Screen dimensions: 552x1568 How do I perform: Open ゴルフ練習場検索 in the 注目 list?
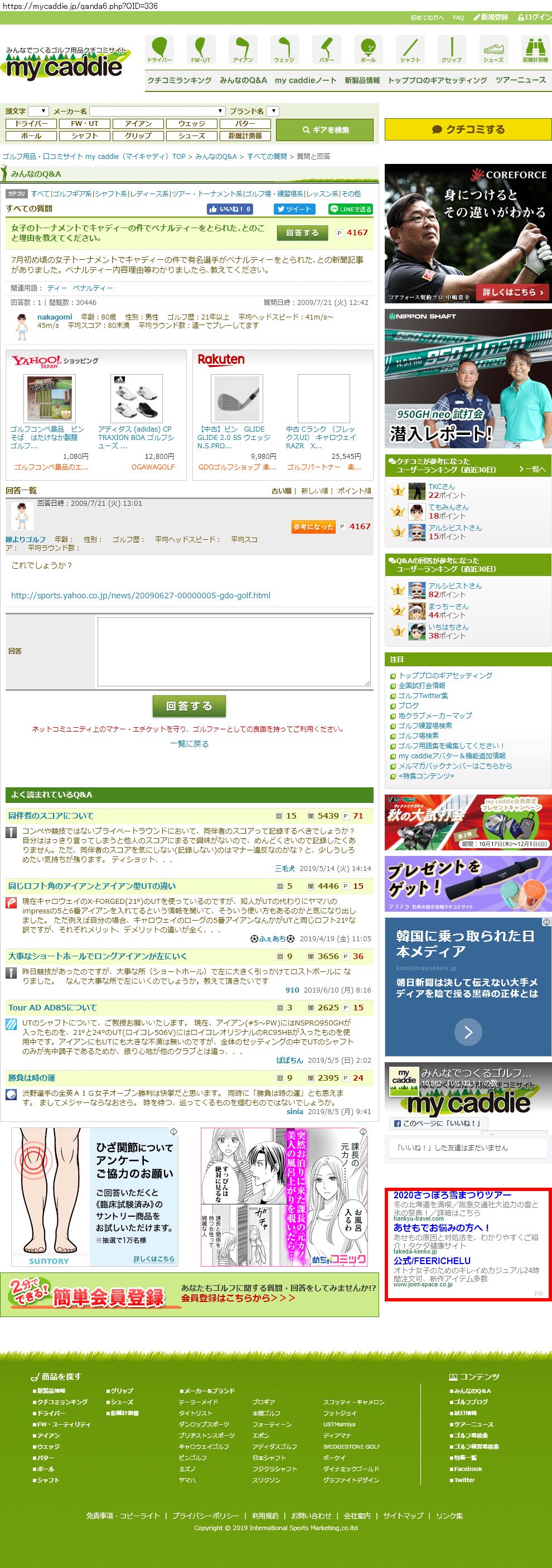425,725
